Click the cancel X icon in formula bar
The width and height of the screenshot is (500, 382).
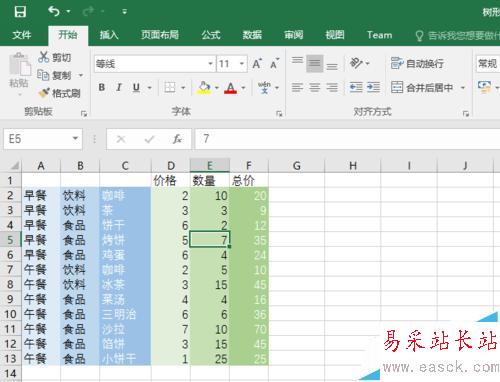(x=121, y=139)
